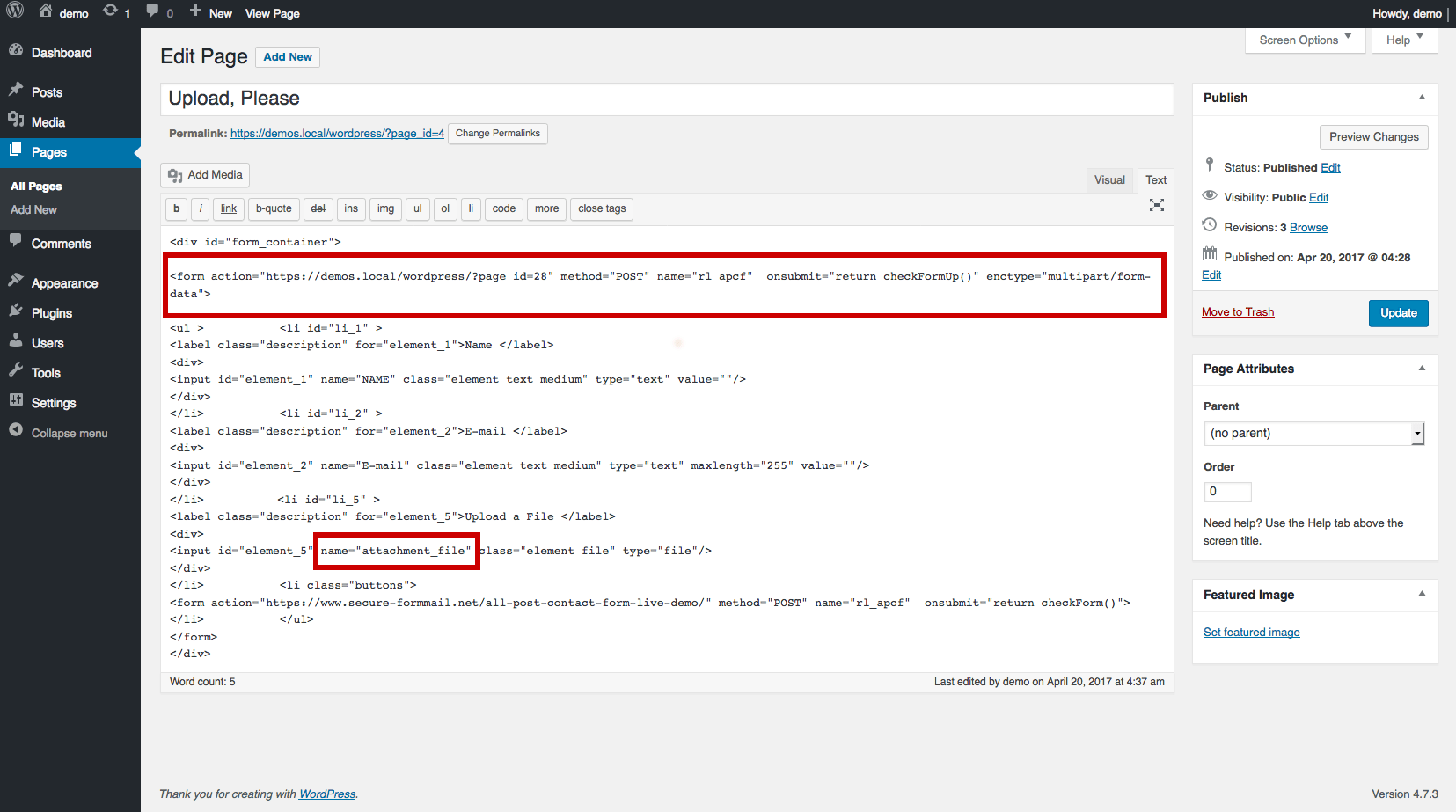Screen dimensions: 1456x812
Task: Insert bold tag with b button
Action: [177, 208]
